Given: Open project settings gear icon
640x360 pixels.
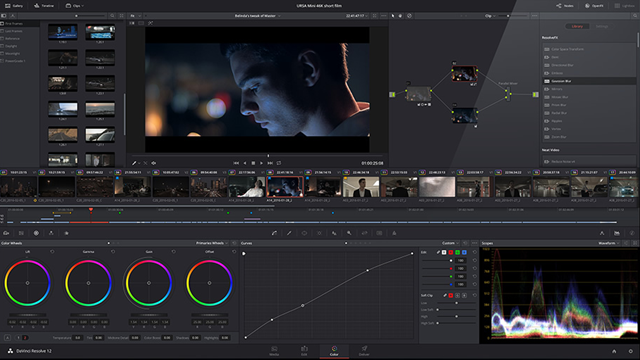Looking at the screenshot, I should click(x=631, y=351).
